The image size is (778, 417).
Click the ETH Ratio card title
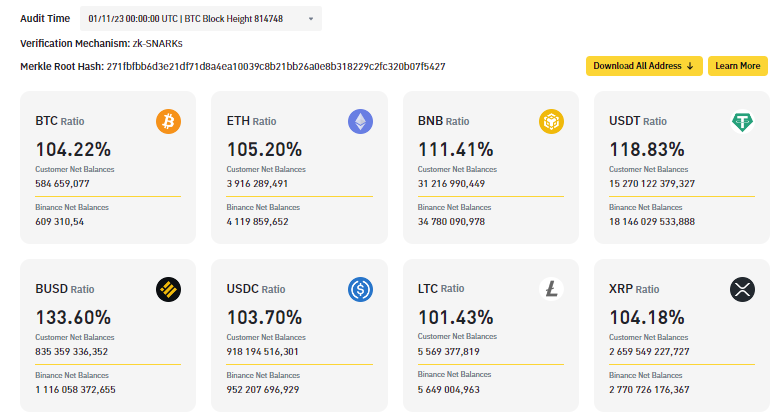(x=252, y=121)
